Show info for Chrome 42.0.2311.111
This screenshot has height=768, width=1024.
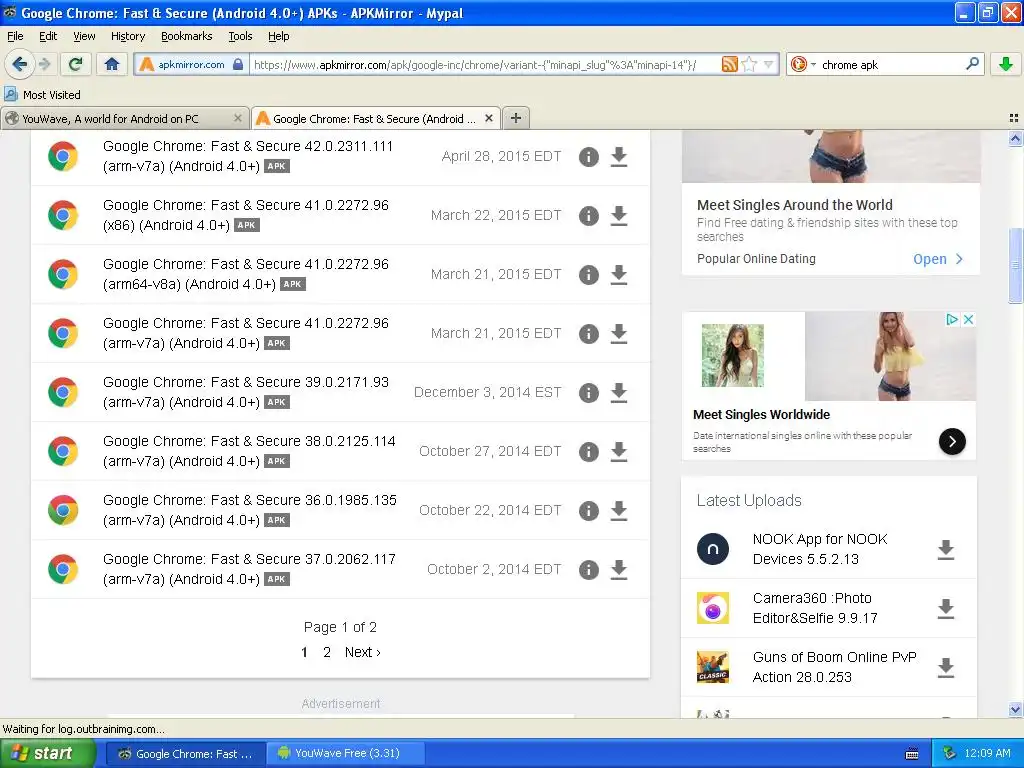(588, 157)
